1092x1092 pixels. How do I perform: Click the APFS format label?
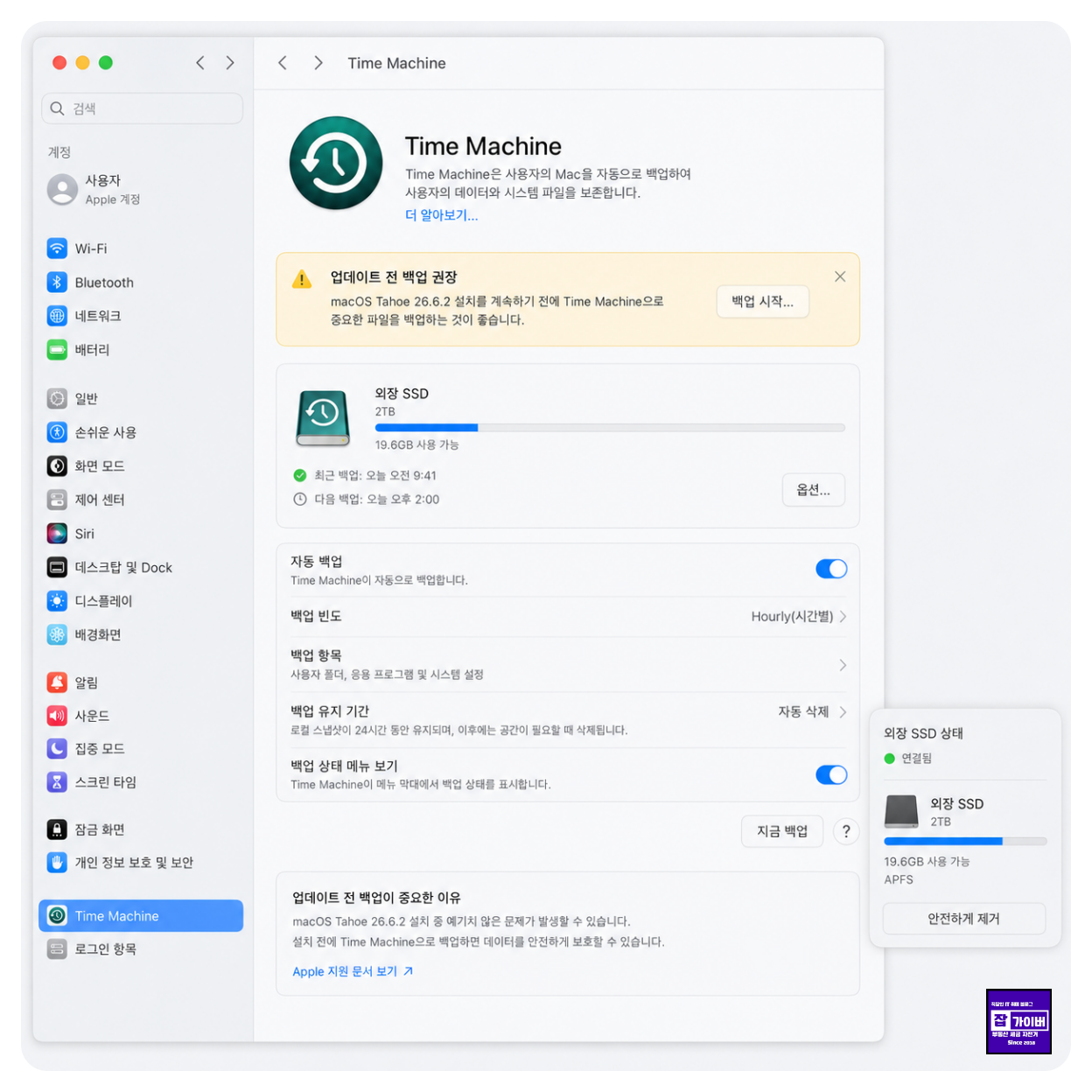(899, 879)
